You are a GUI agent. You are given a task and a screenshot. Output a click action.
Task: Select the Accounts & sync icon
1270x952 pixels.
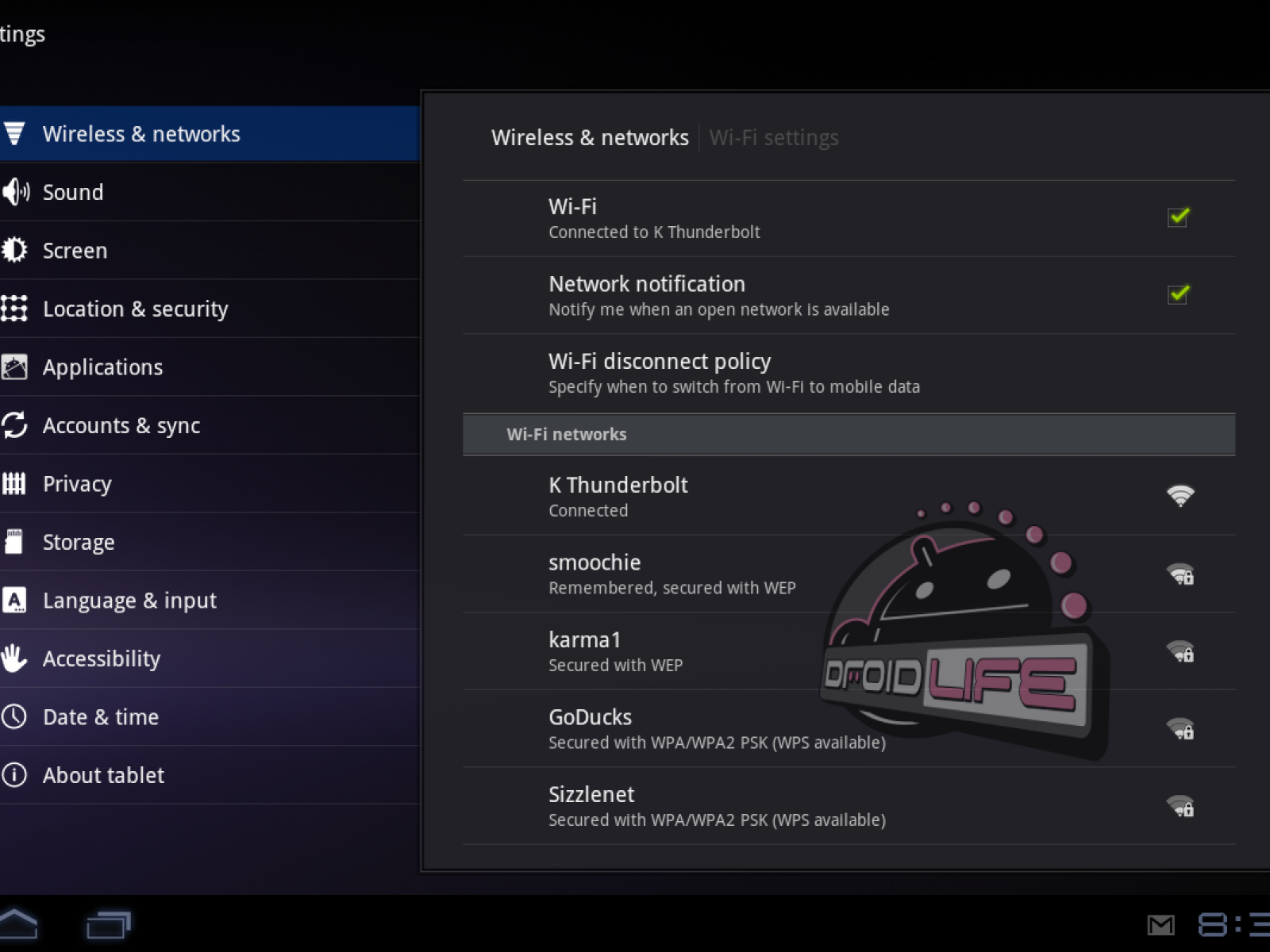pos(14,425)
